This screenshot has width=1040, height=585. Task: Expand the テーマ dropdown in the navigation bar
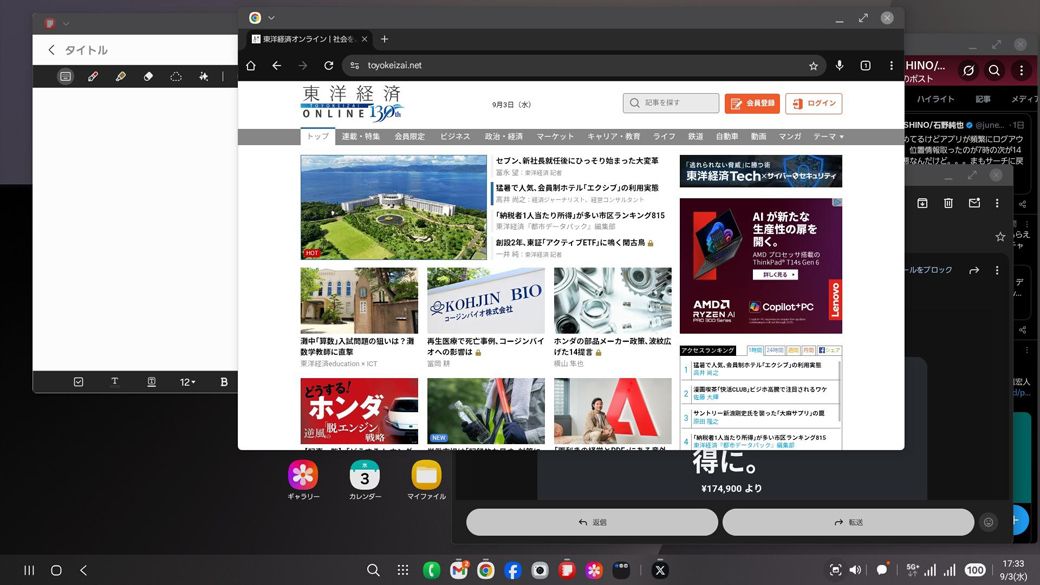click(828, 136)
